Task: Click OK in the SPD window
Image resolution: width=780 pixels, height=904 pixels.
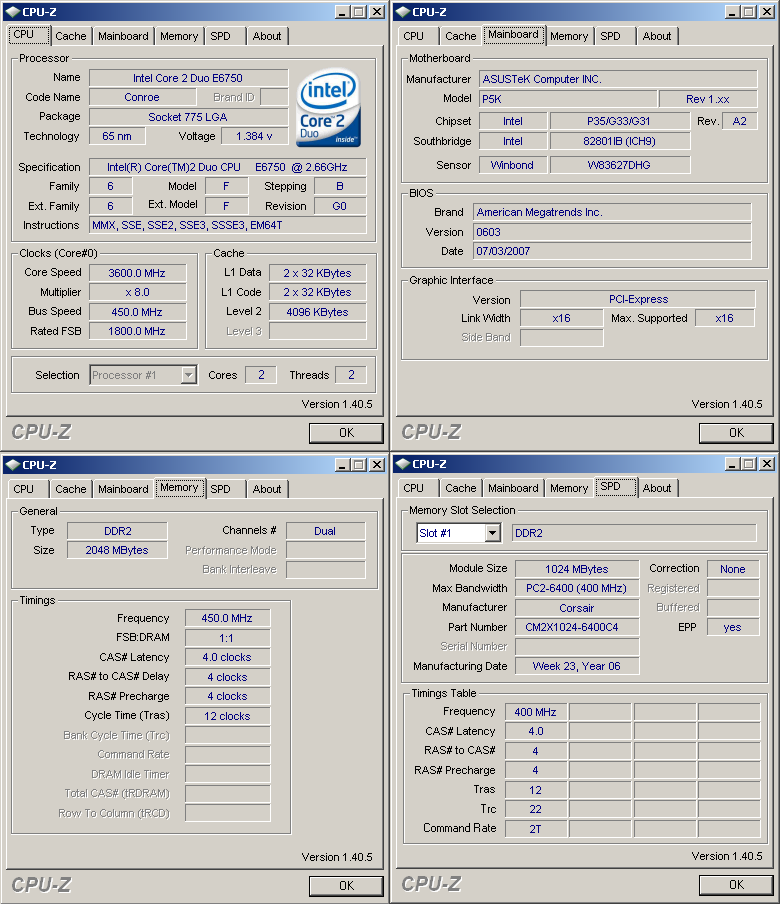Action: pyautogui.click(x=736, y=884)
